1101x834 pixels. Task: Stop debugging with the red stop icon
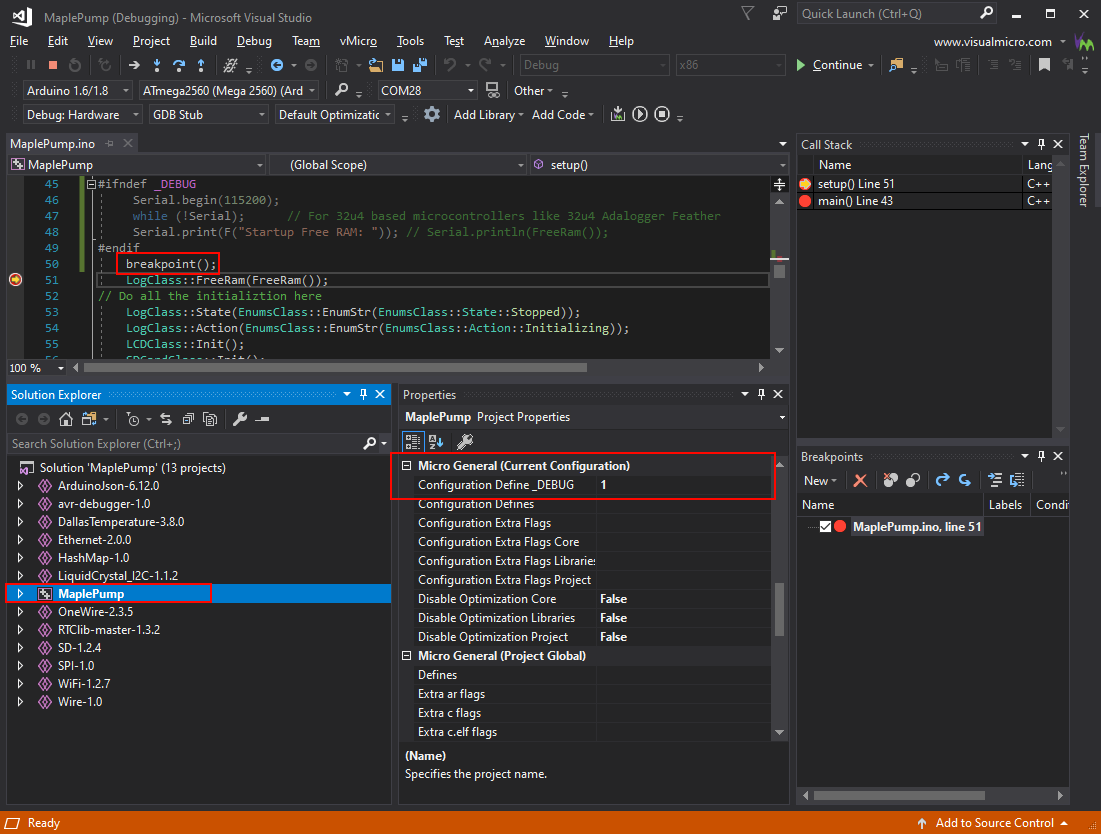53,65
